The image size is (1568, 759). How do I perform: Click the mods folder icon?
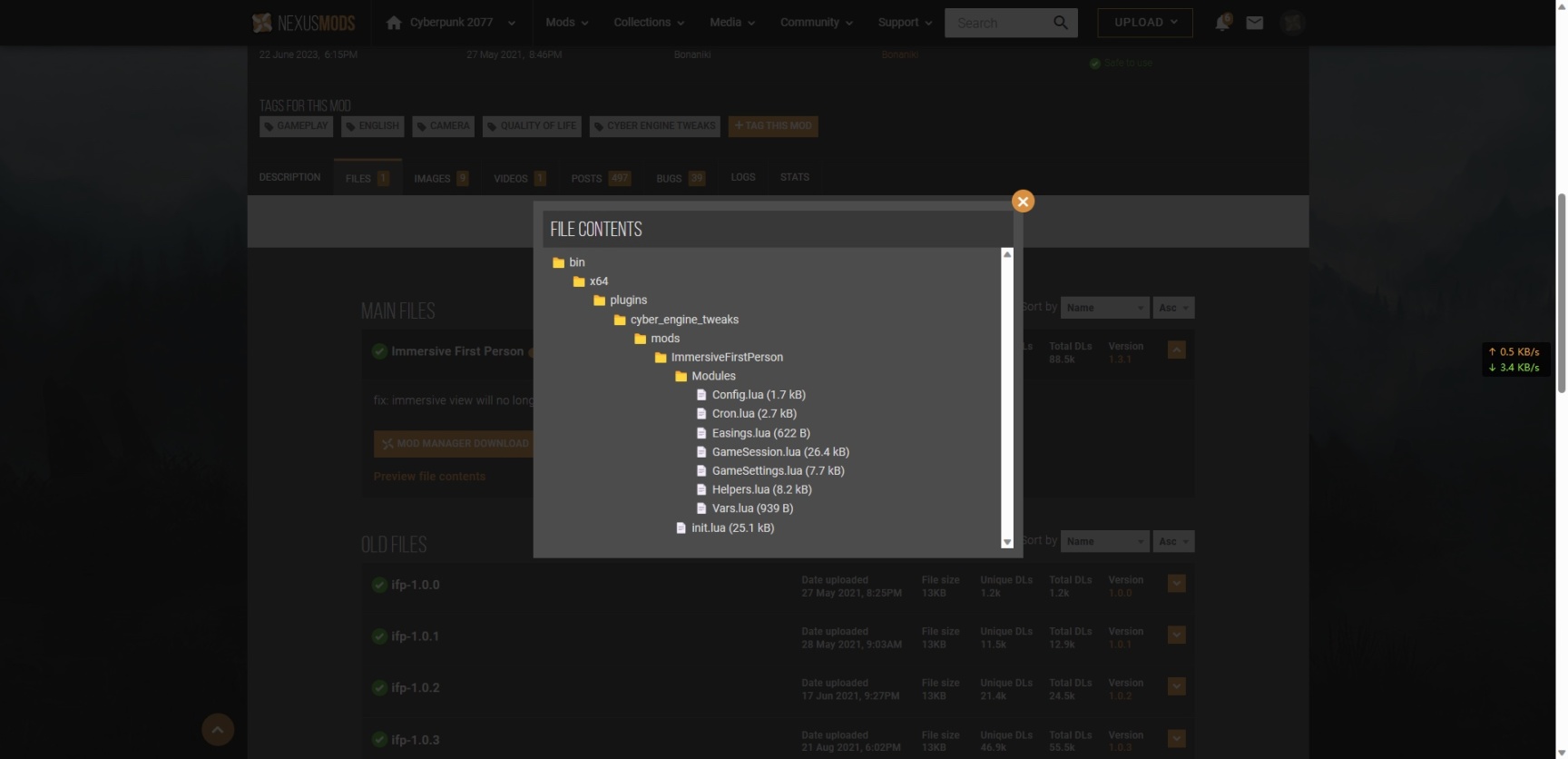click(x=640, y=339)
